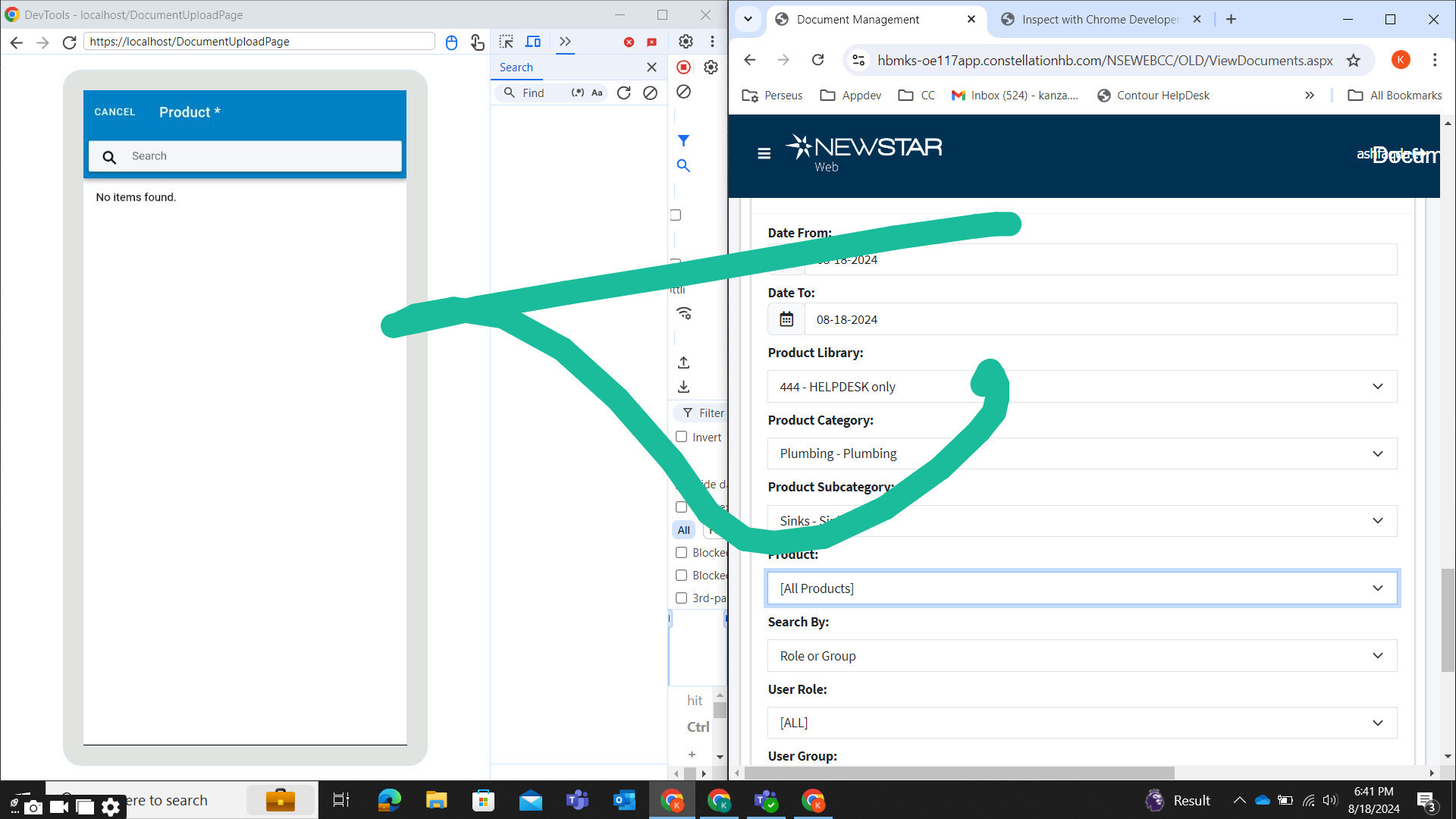The height and width of the screenshot is (819, 1456).
Task: Click the export HAR download icon
Action: pos(683,387)
